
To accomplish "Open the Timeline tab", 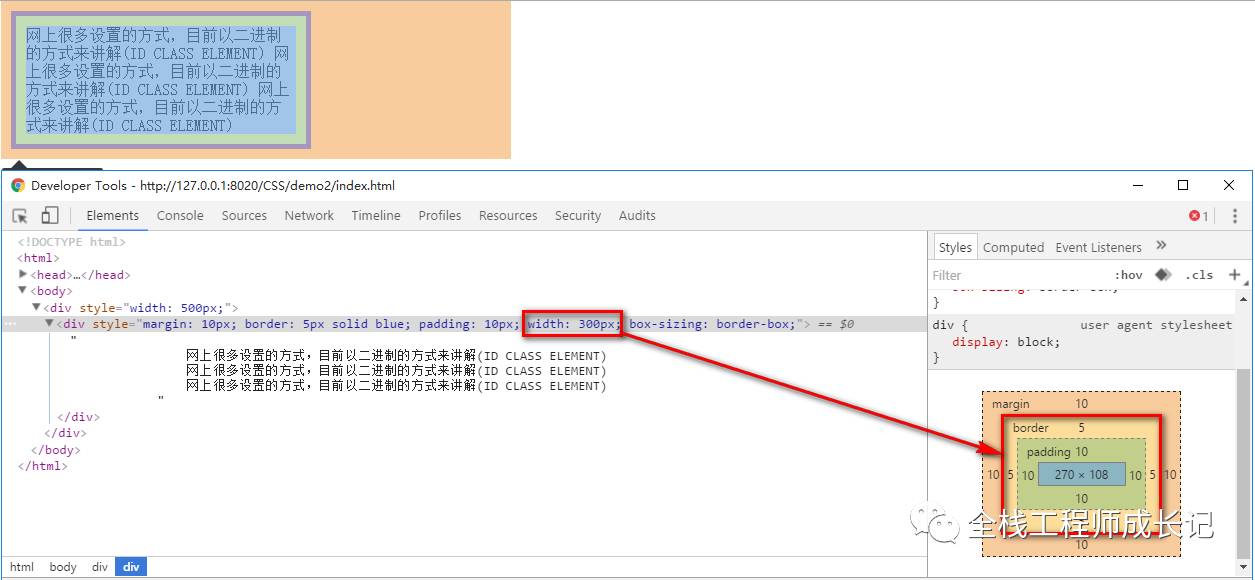I will [376, 215].
